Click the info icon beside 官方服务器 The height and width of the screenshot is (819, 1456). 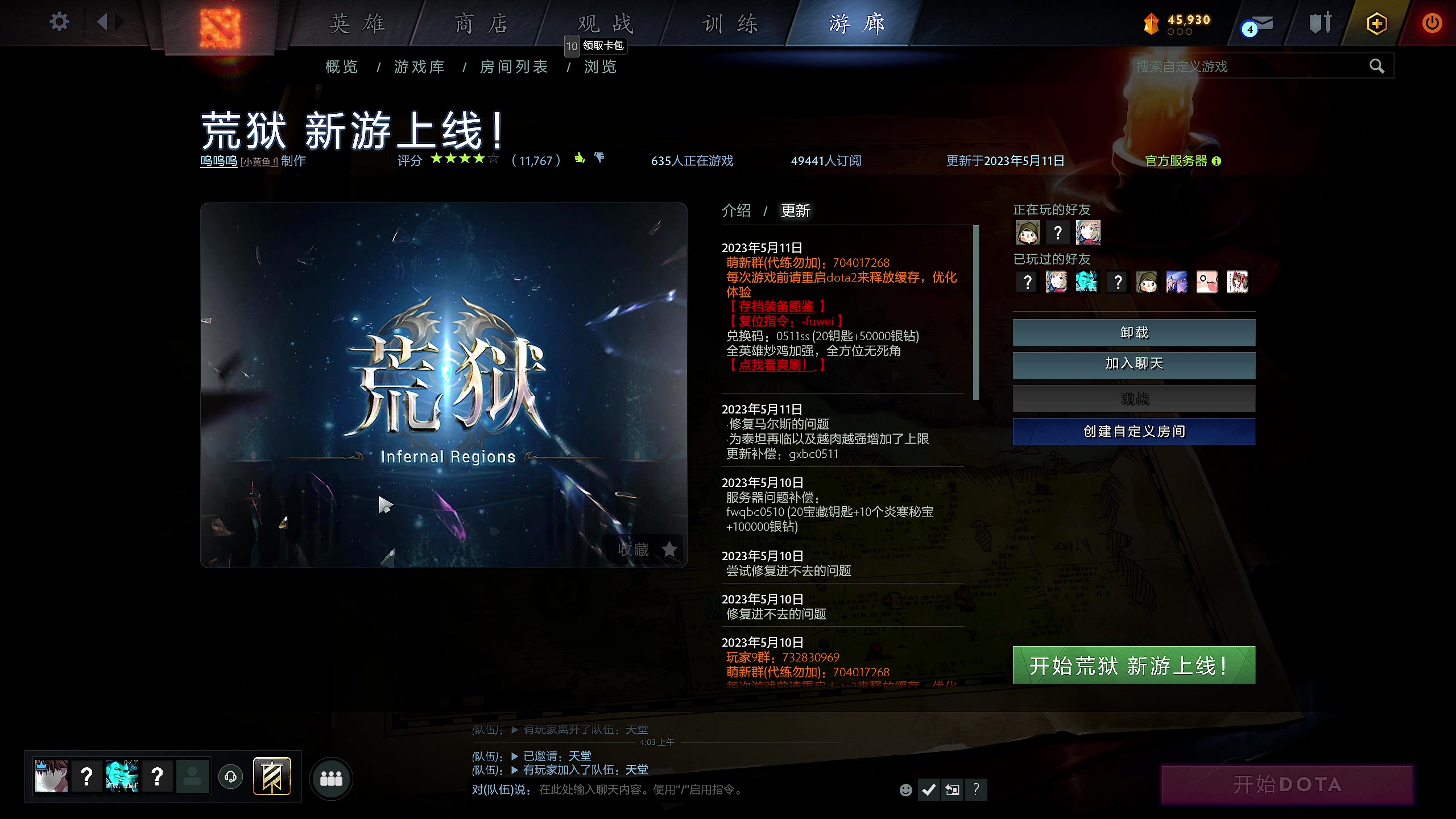(x=1217, y=161)
